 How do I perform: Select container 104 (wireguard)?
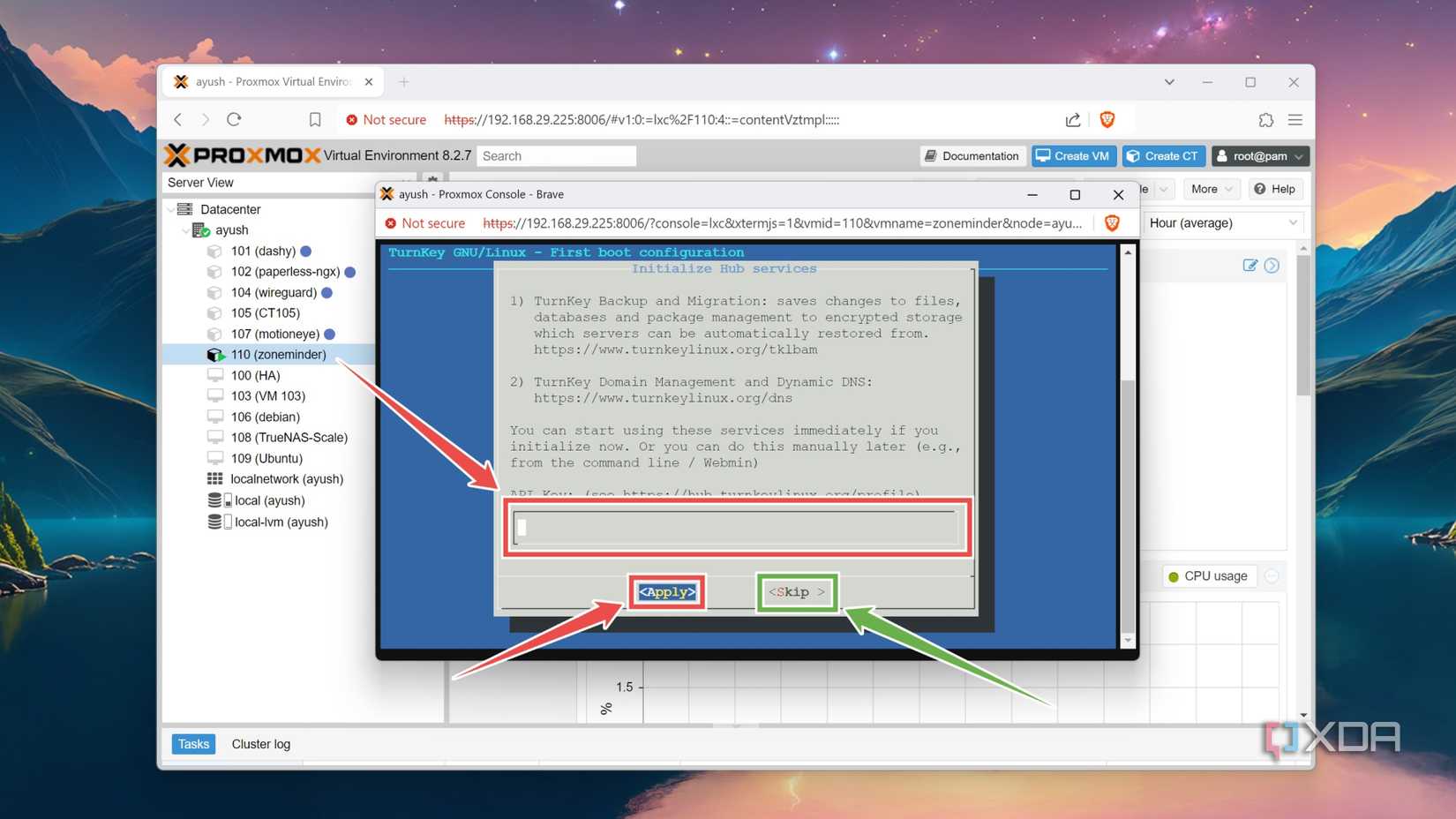pos(274,293)
